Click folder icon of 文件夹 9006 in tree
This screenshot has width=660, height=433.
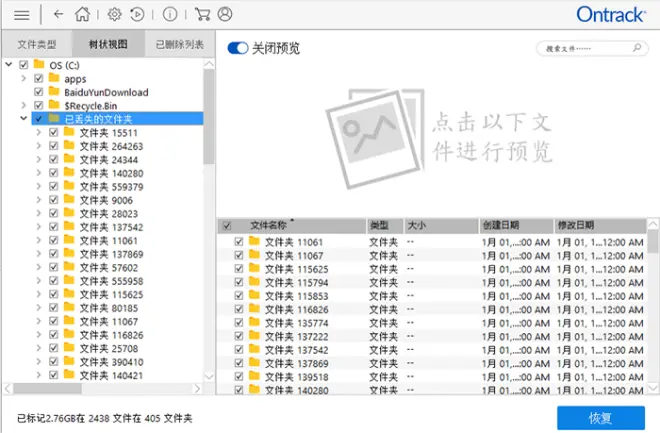point(69,199)
